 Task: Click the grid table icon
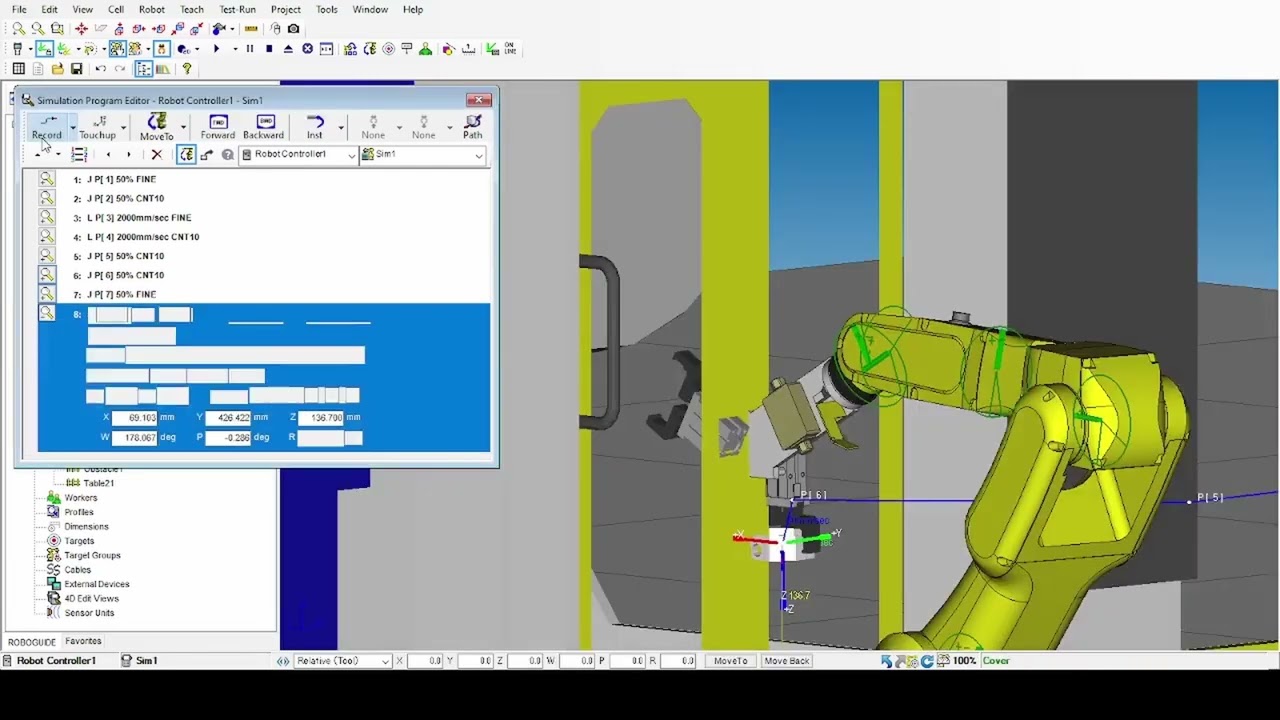coord(18,69)
